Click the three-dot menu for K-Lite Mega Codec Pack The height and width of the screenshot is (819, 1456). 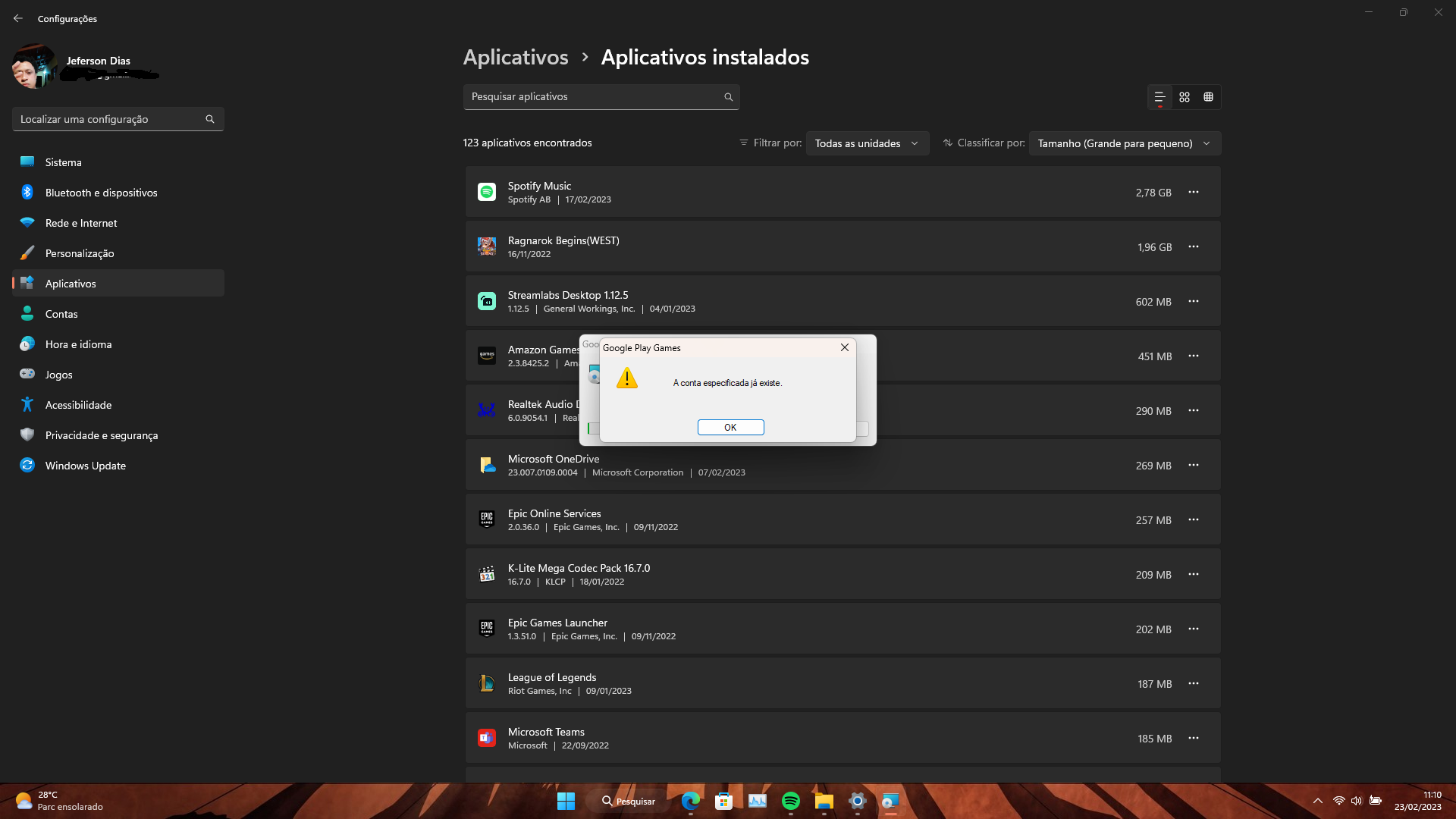(x=1193, y=573)
